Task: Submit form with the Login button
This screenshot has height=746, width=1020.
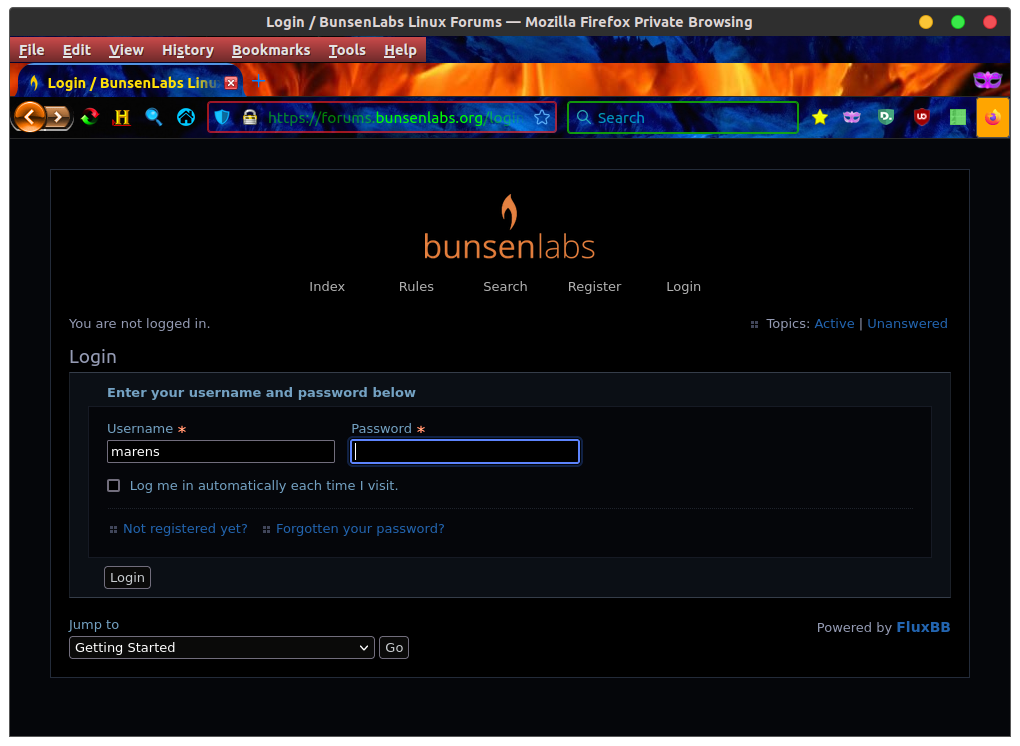Action: (128, 578)
